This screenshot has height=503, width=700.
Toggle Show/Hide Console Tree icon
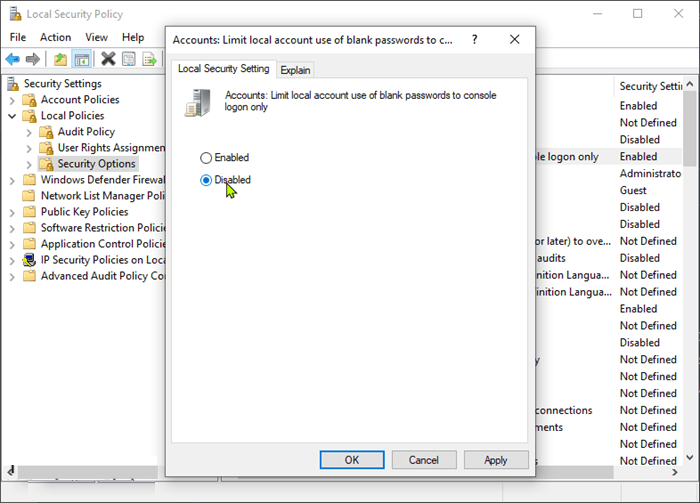pos(82,59)
